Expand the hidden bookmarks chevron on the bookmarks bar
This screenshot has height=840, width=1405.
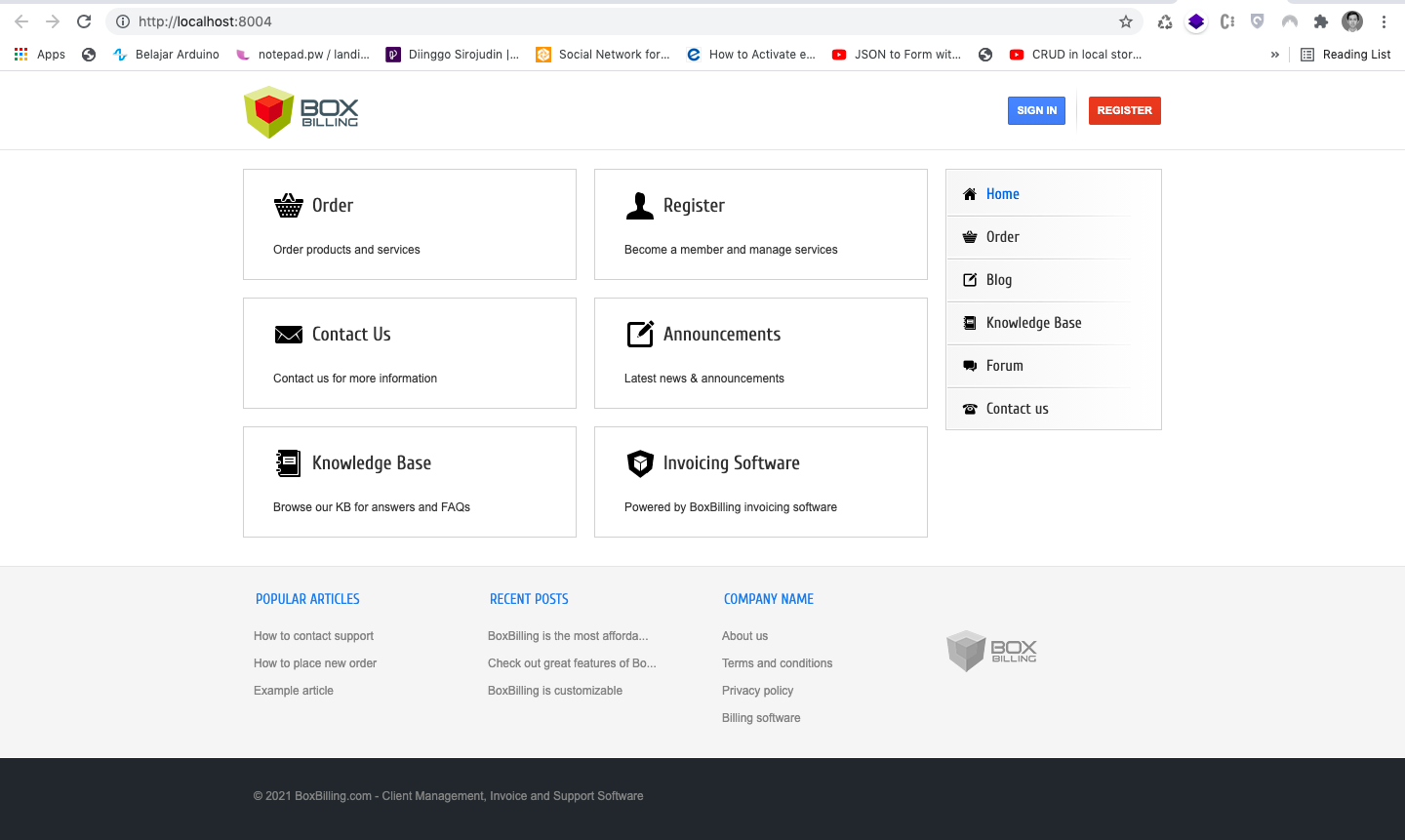point(1274,54)
